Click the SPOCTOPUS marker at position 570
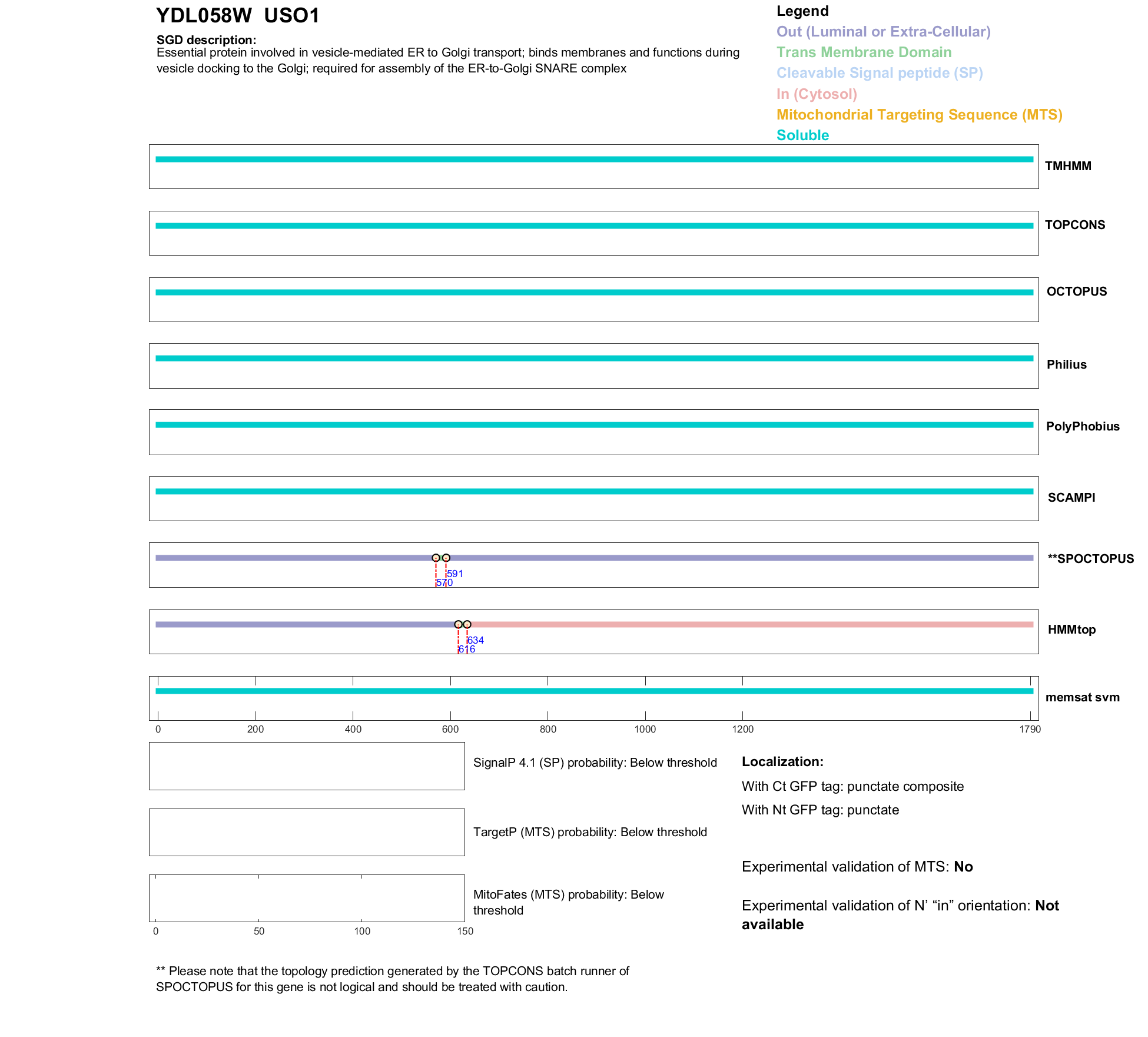This screenshot has height=1037, width=1148. [436, 558]
